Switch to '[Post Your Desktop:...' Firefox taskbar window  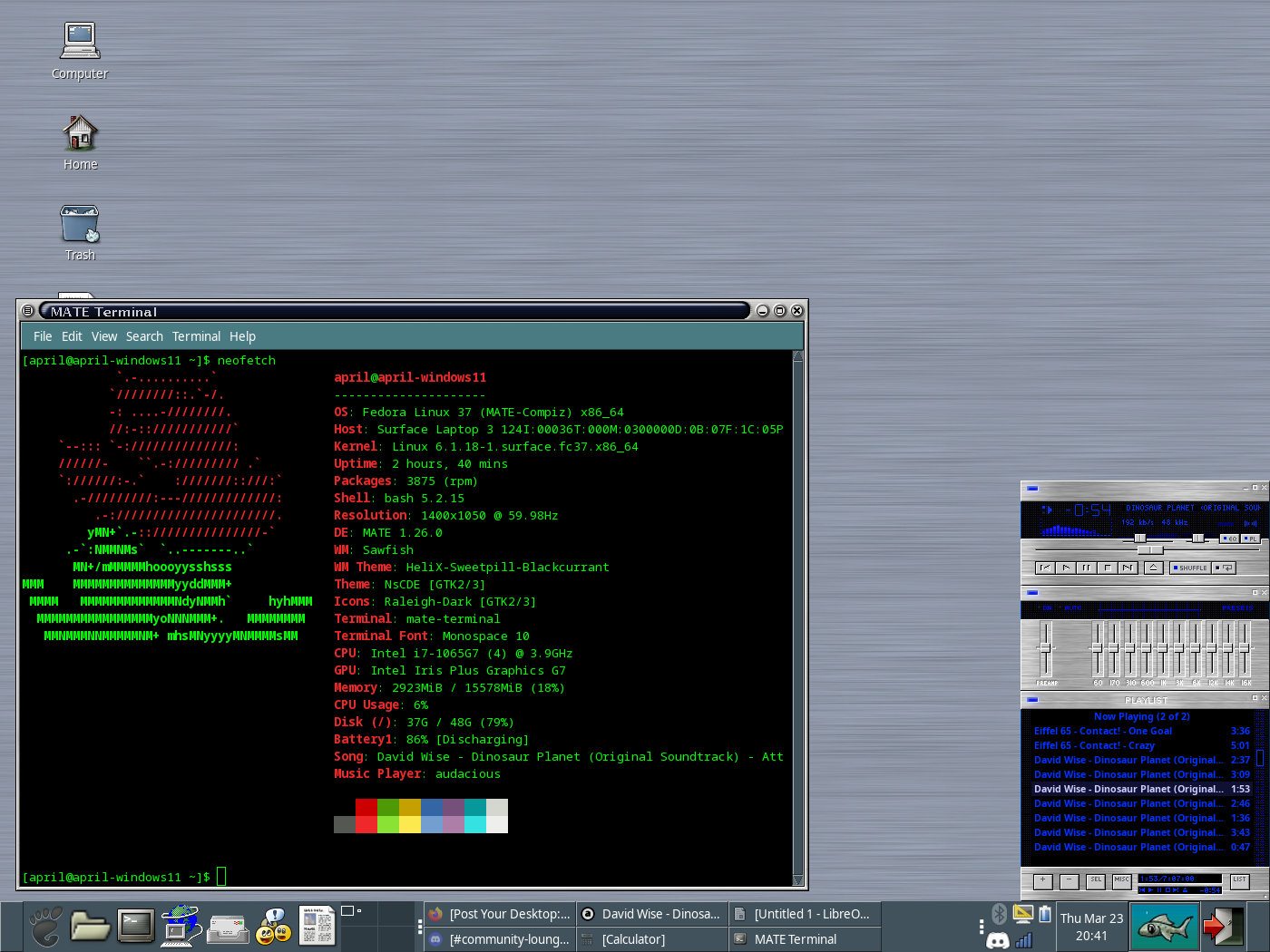(x=500, y=914)
